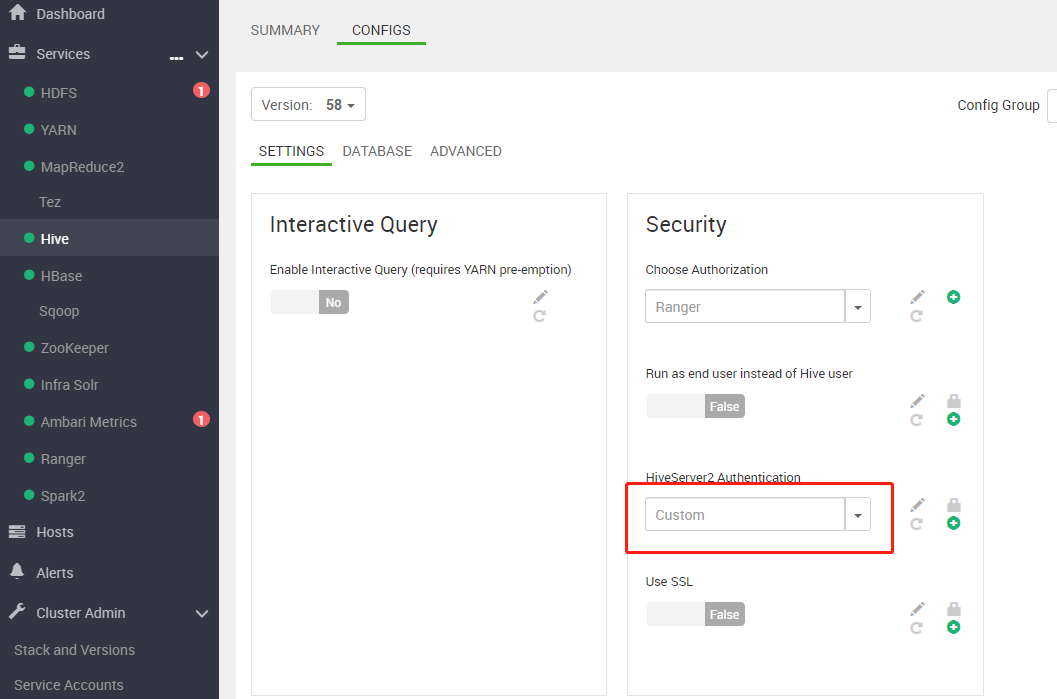Edit the Enable Interactive Query setting pencil
The image size is (1057, 699).
[x=540, y=297]
